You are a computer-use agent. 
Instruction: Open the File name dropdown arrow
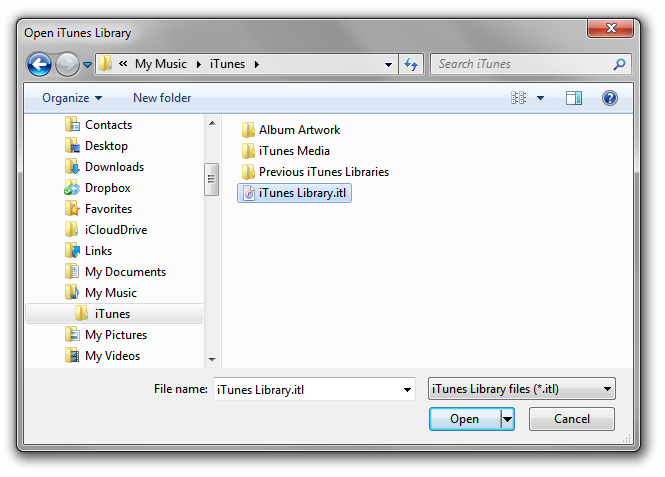(407, 389)
